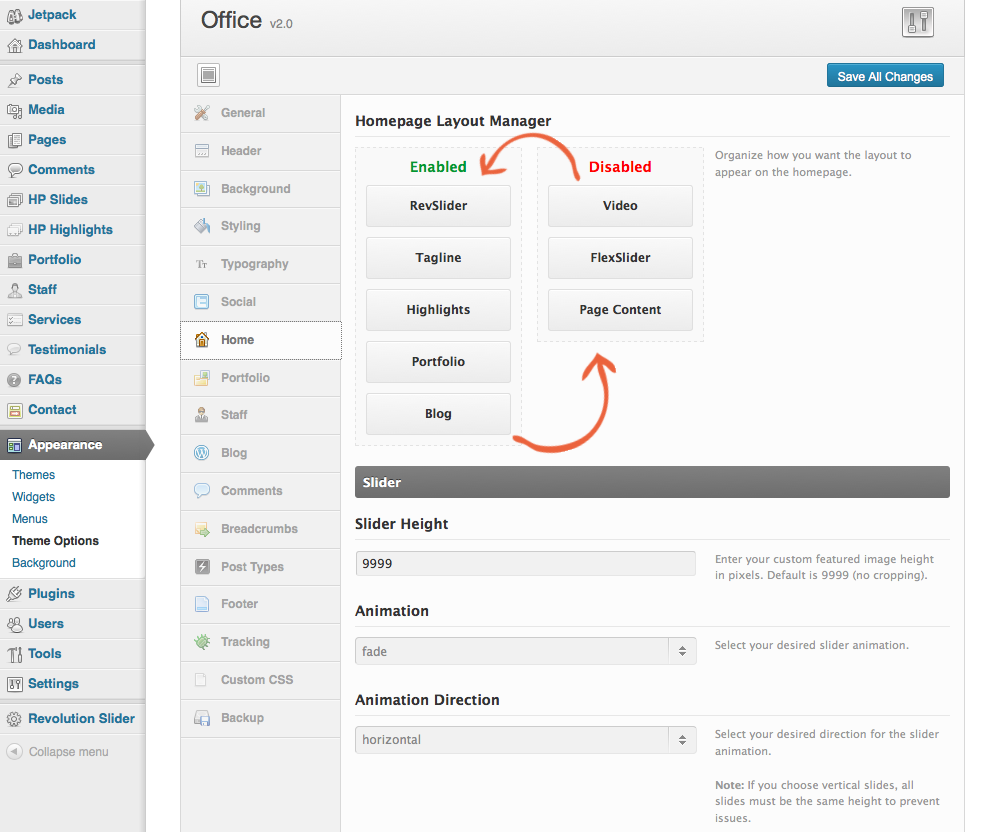986x832 pixels.
Task: Open the Social options tab
Action: (260, 302)
